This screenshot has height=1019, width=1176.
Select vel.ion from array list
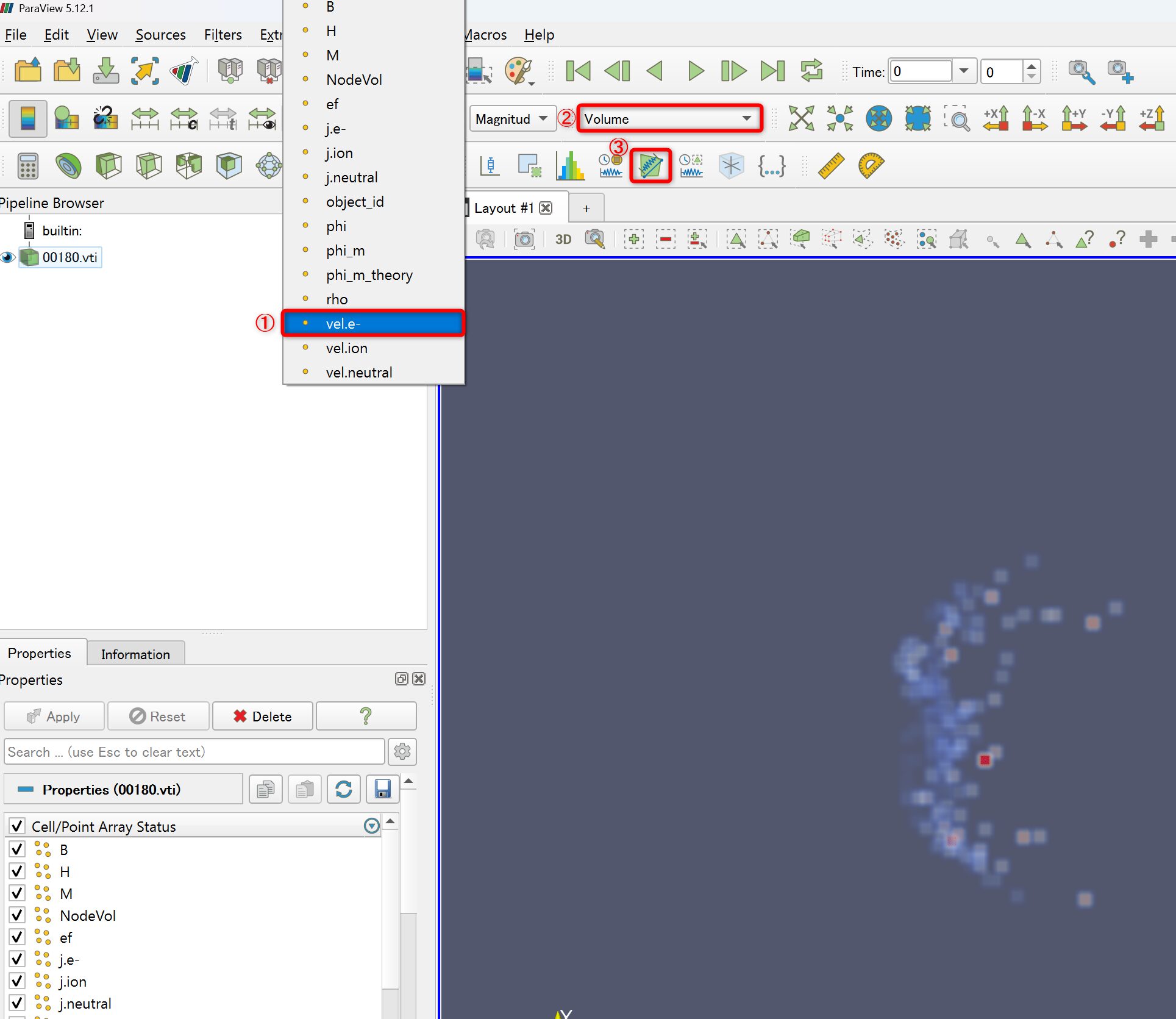[346, 348]
